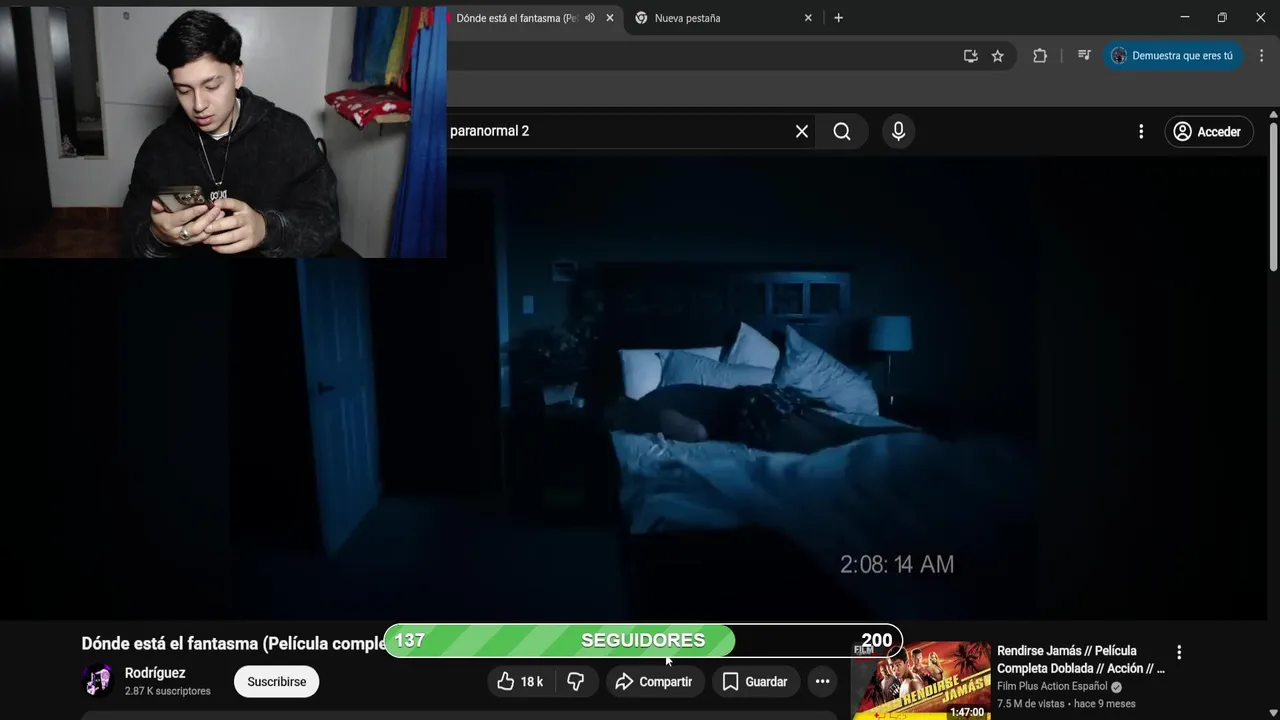Viewport: 1280px width, 720px height.
Task: Click the '2.87 K suscriptores' text
Action: tap(167, 691)
